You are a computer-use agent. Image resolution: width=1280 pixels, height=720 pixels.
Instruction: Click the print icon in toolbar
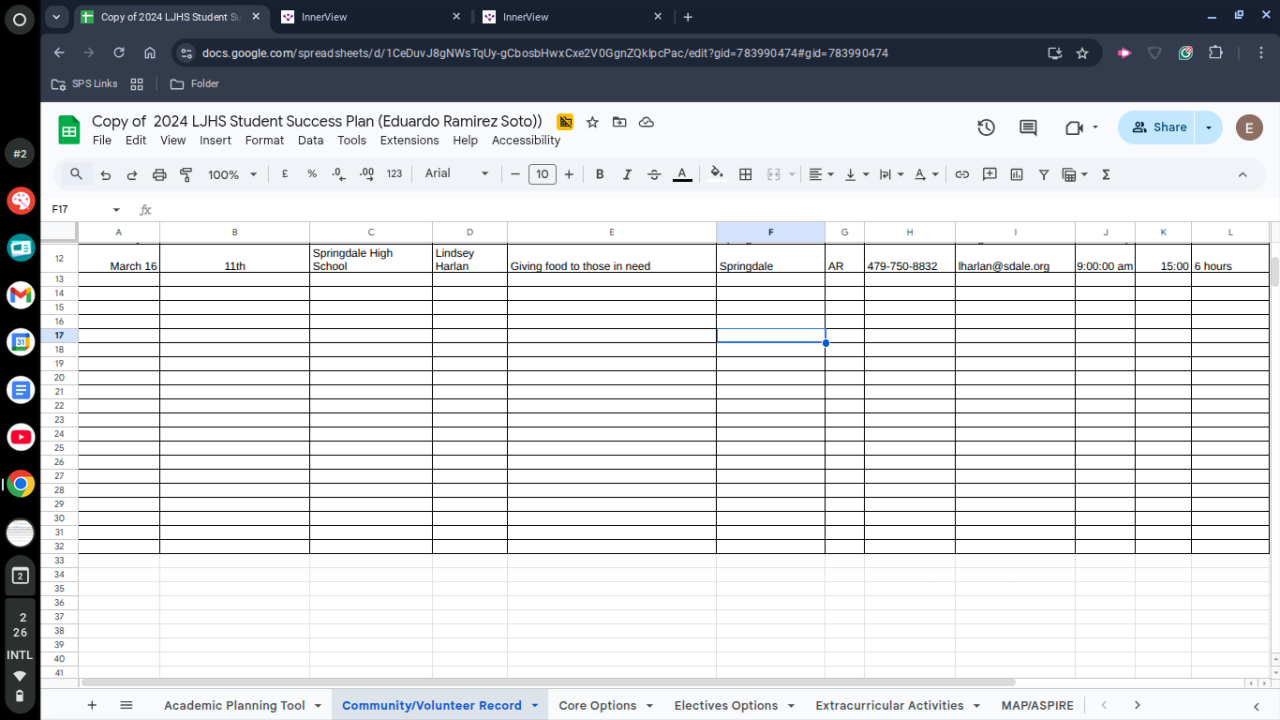pyautogui.click(x=159, y=174)
